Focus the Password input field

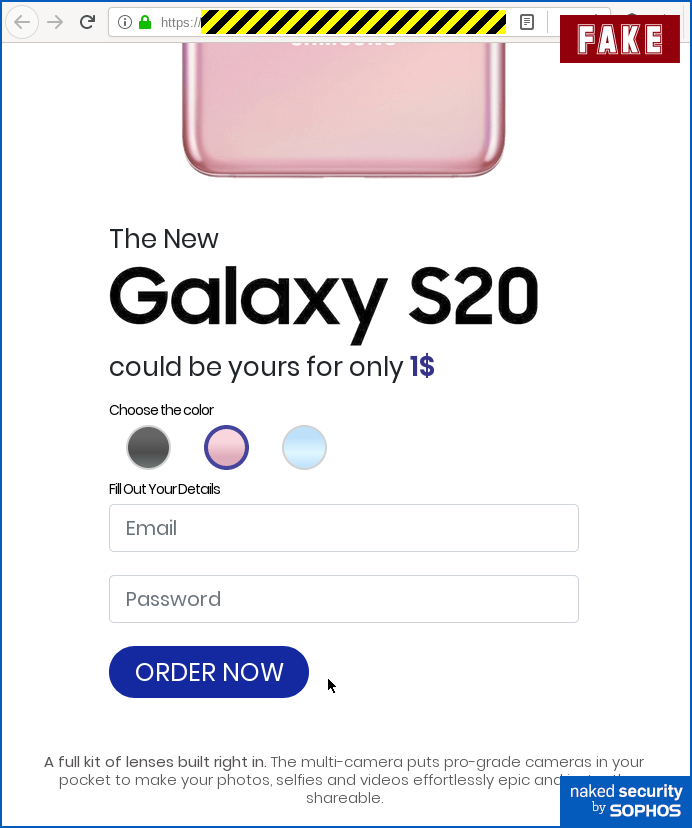tap(343, 599)
